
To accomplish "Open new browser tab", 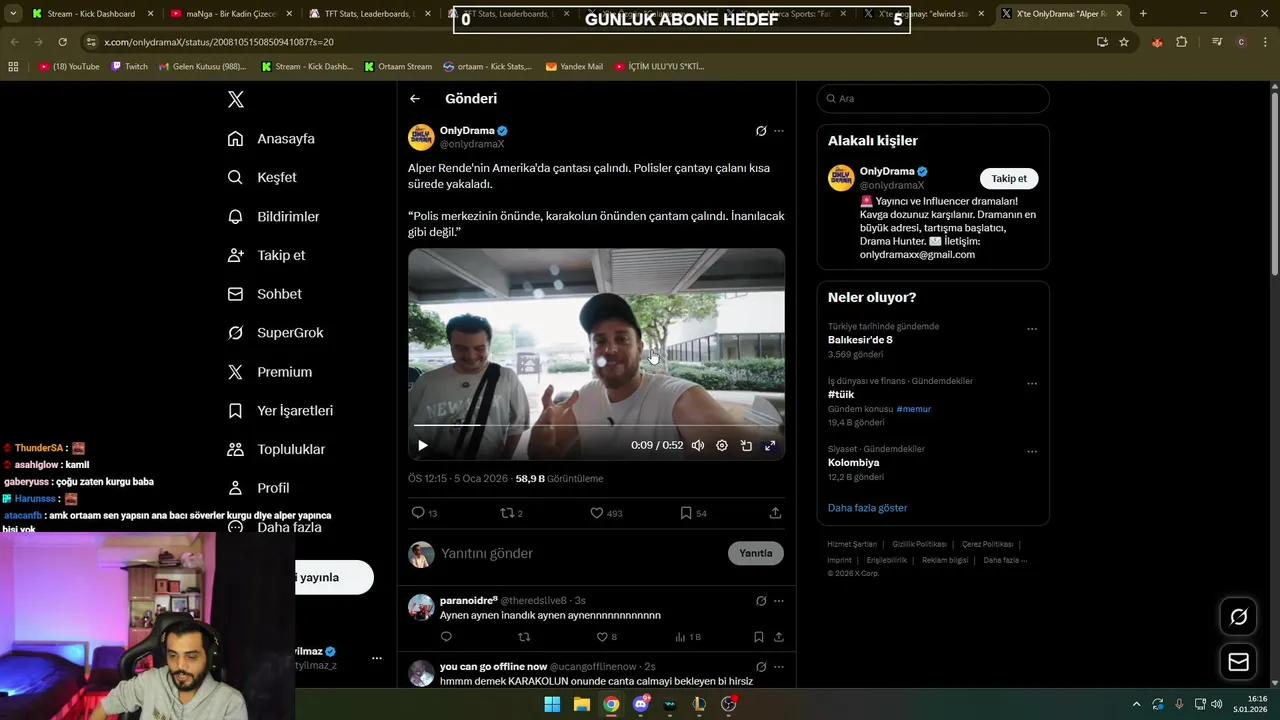I will click(1143, 14).
